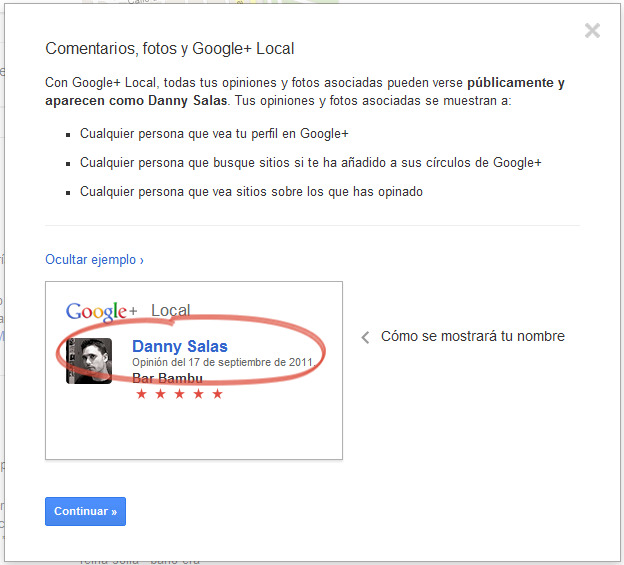Screen dimensions: 624x565
Task: Close the Google+ Local dialog
Action: tap(592, 31)
